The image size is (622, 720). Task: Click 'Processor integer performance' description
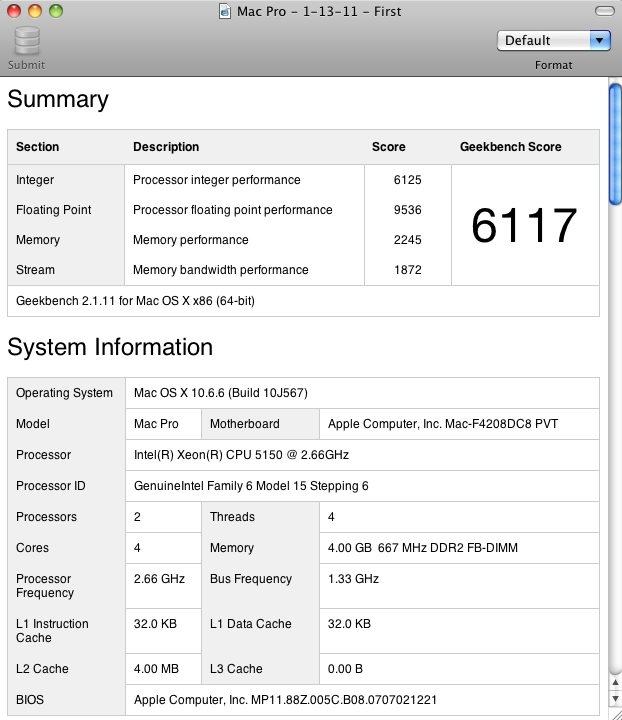(x=217, y=180)
